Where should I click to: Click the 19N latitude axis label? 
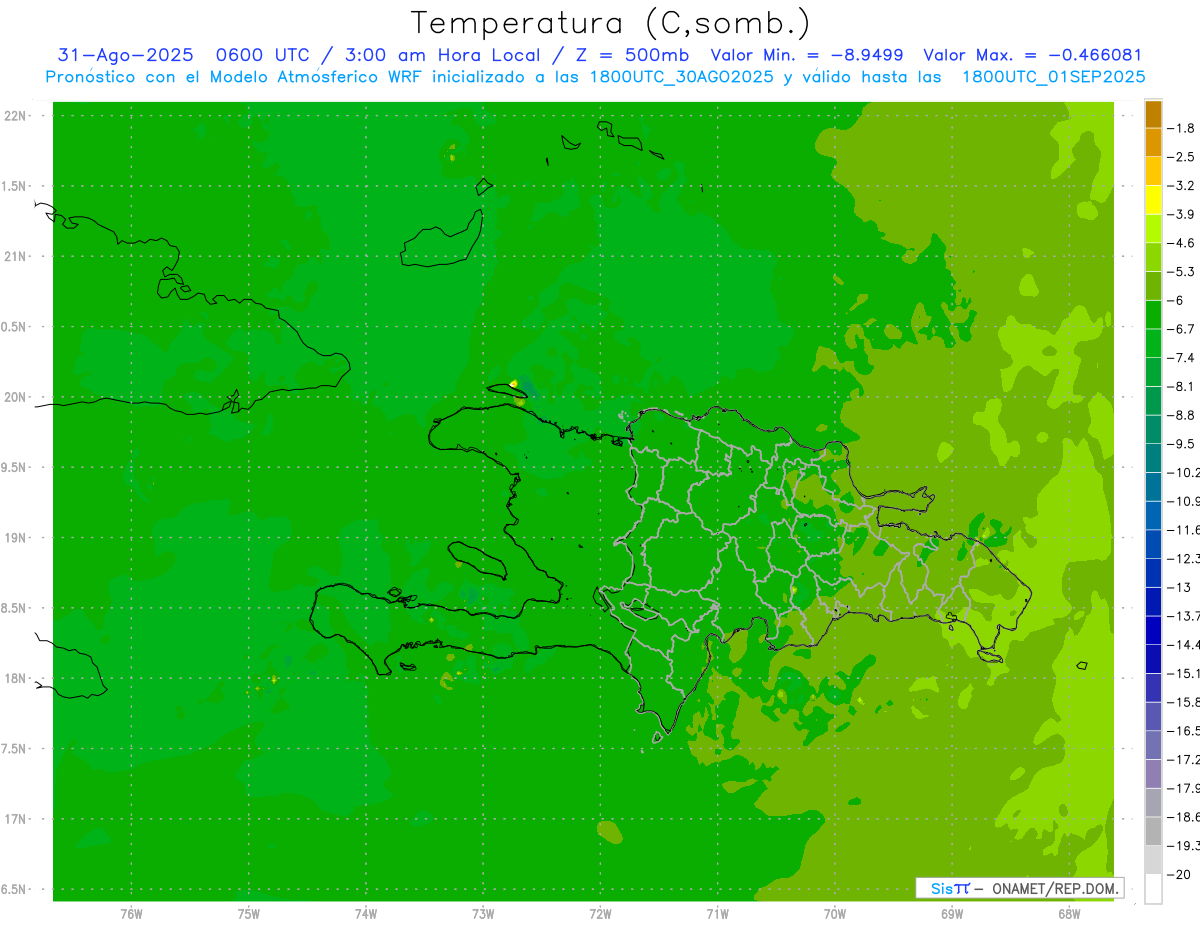[17, 538]
